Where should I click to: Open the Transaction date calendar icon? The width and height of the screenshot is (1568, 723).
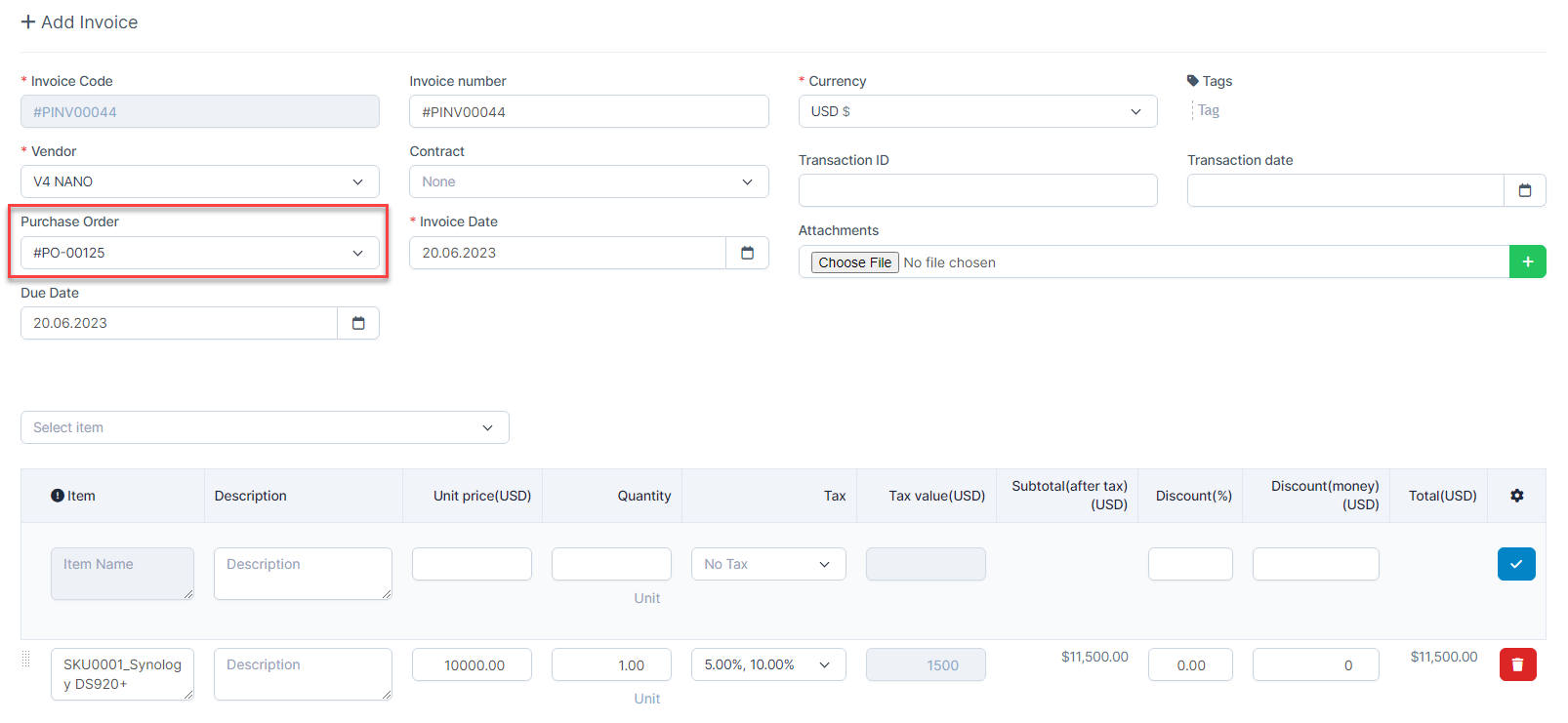click(1524, 190)
